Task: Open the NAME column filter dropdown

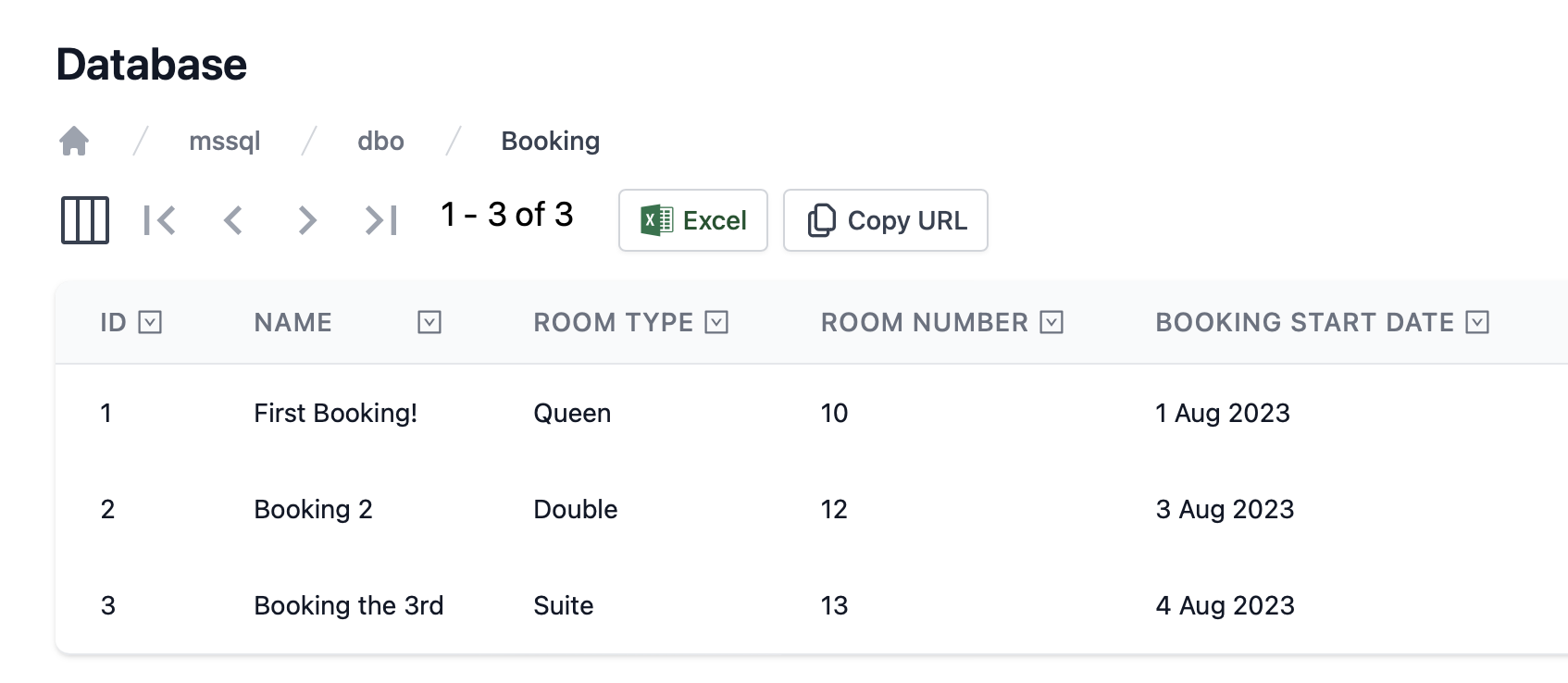Action: coord(429,322)
